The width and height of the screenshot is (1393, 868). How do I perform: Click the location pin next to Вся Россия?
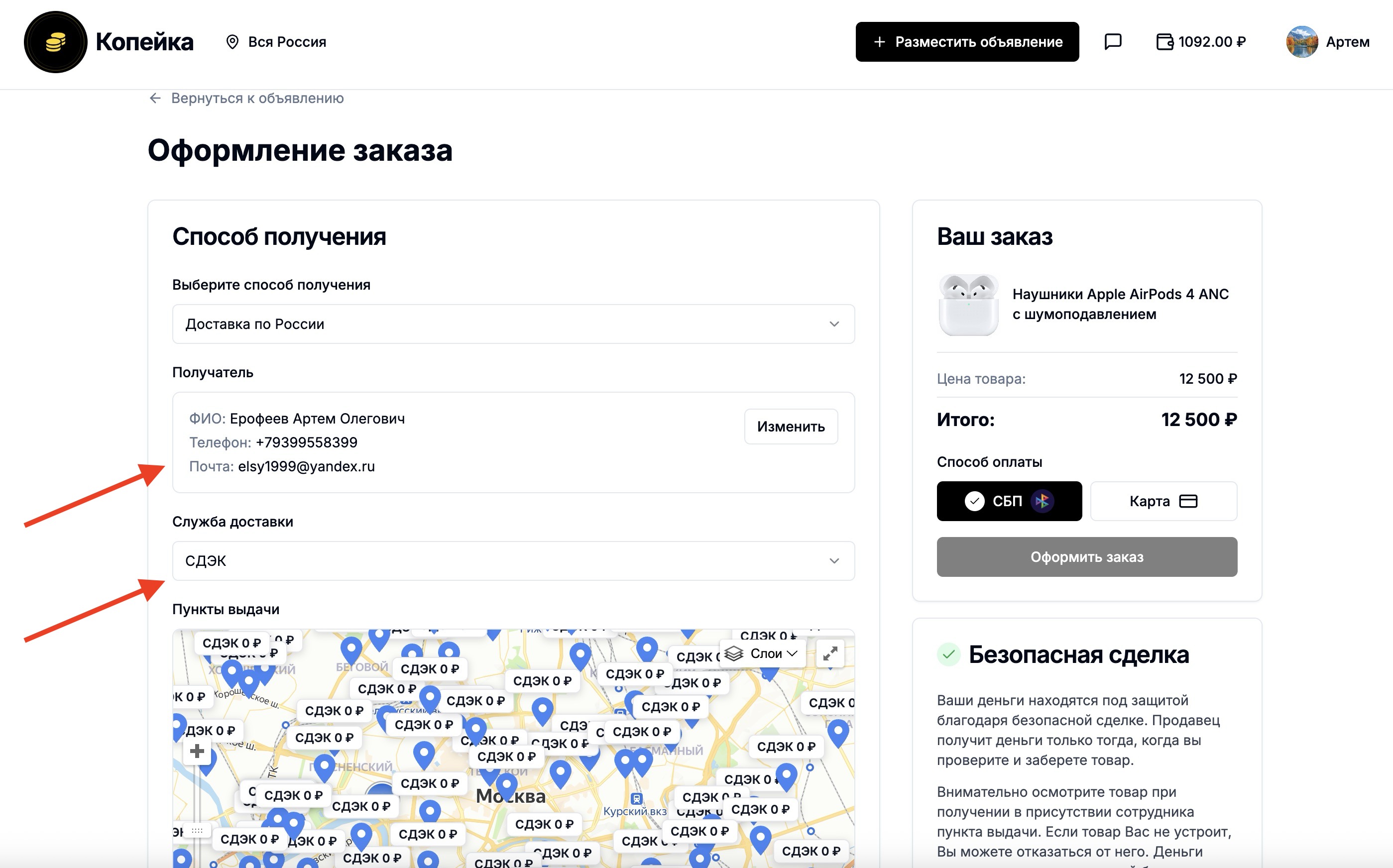tap(232, 42)
